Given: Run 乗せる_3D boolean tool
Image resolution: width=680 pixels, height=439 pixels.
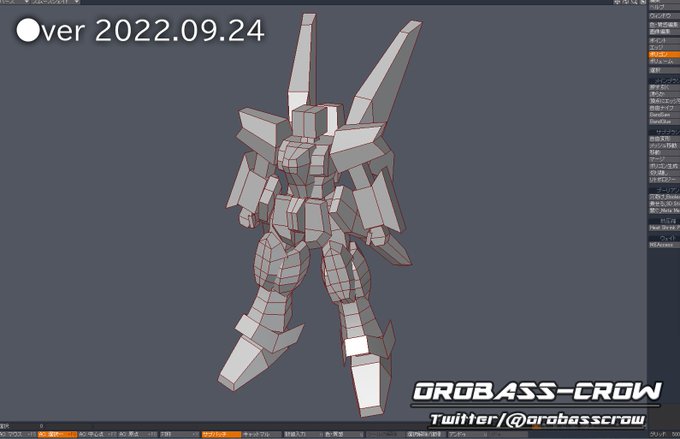Looking at the screenshot, I should coord(664,204).
